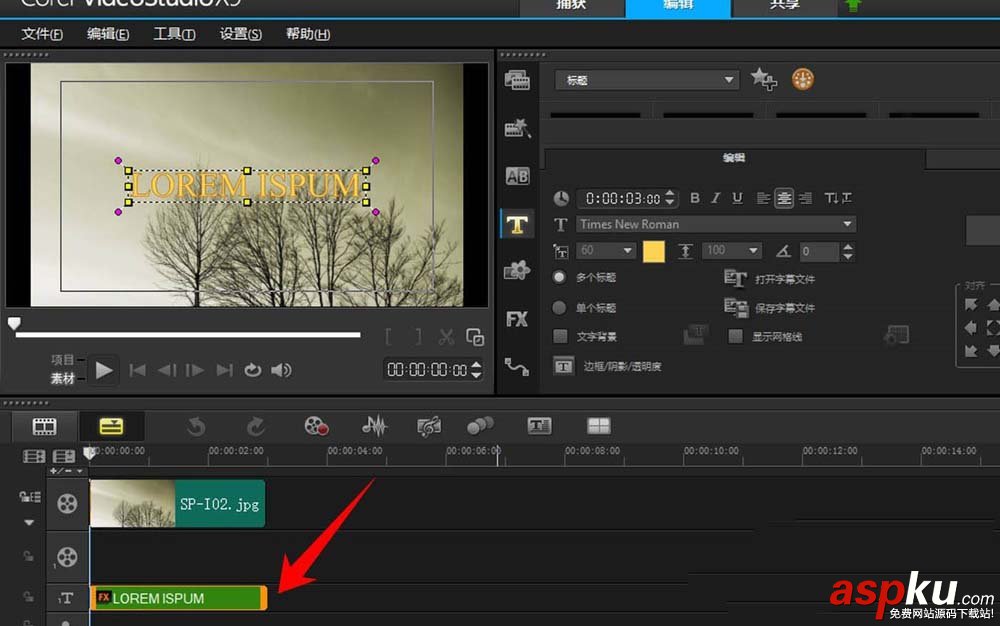Step to previous frame

tap(167, 370)
